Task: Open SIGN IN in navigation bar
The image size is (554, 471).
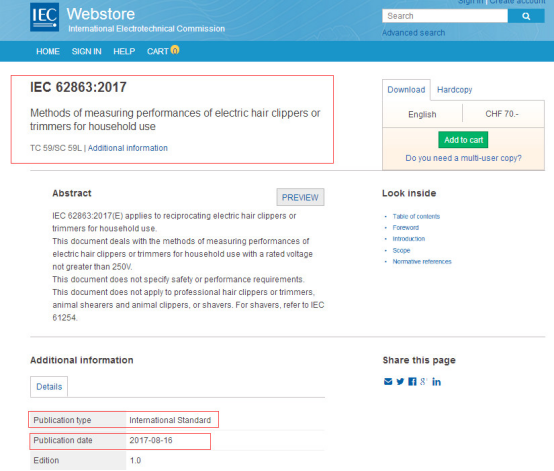Action: point(87,52)
